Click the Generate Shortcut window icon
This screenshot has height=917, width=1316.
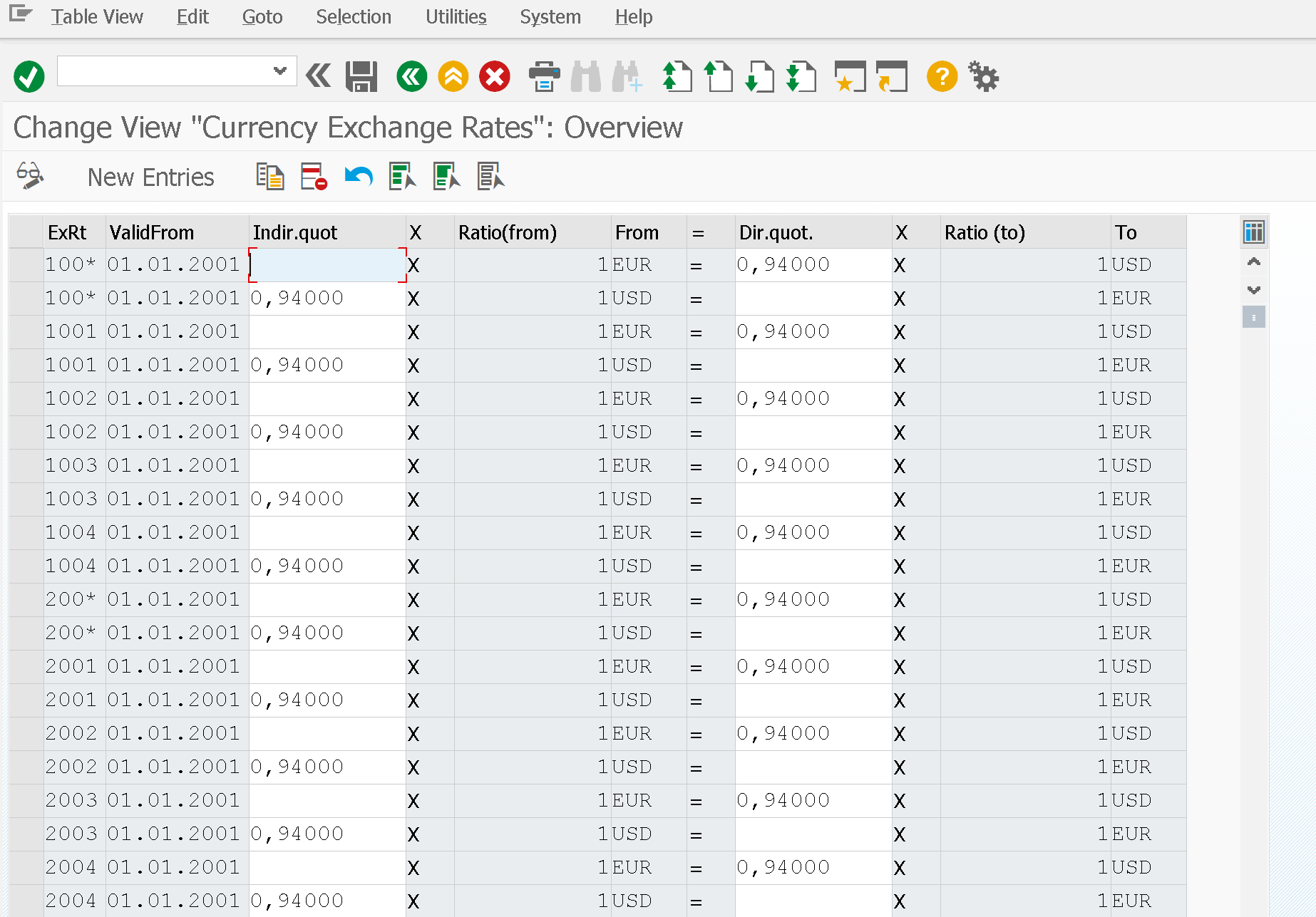tap(892, 76)
